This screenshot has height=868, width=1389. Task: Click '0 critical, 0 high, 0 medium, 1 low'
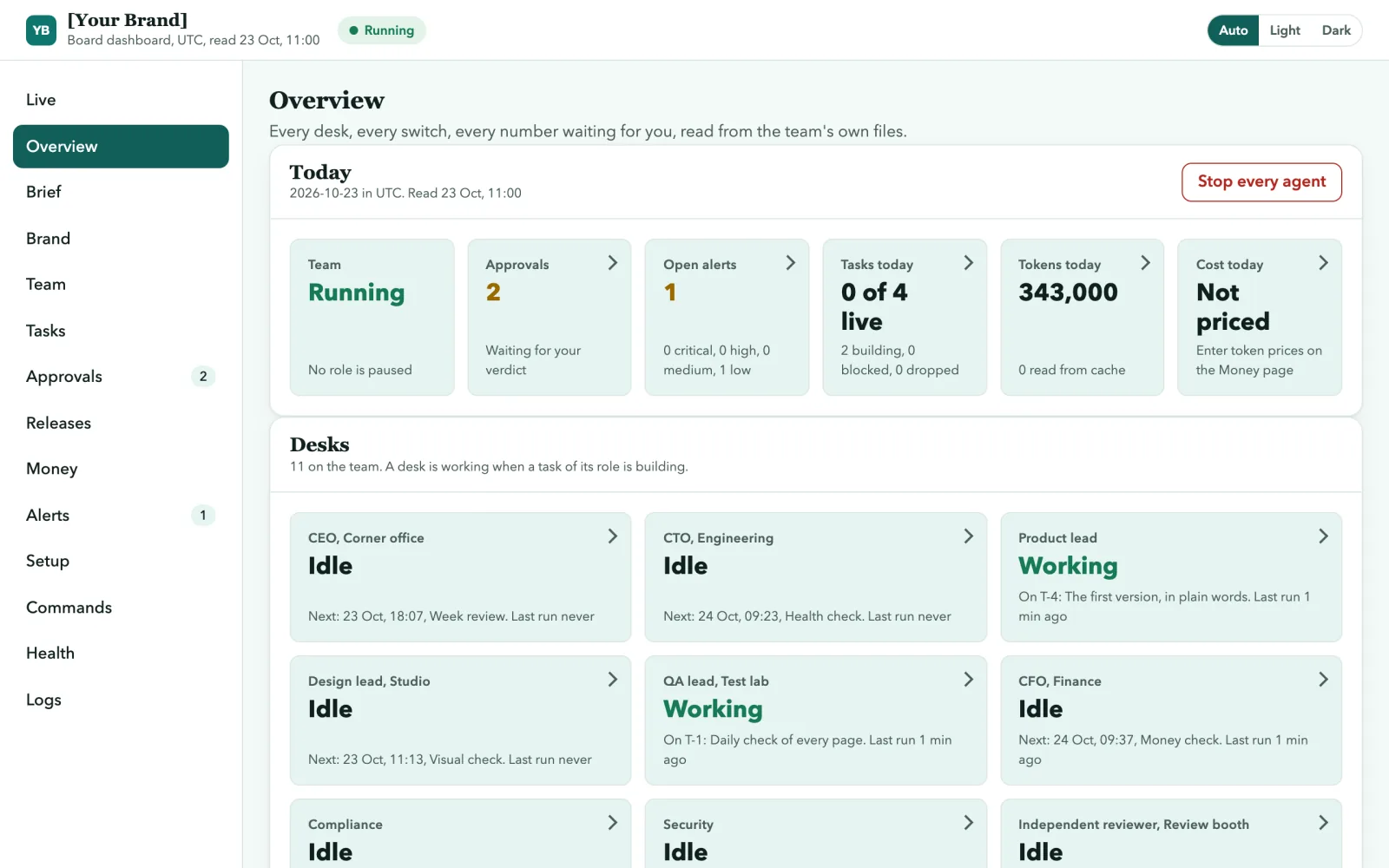point(717,360)
